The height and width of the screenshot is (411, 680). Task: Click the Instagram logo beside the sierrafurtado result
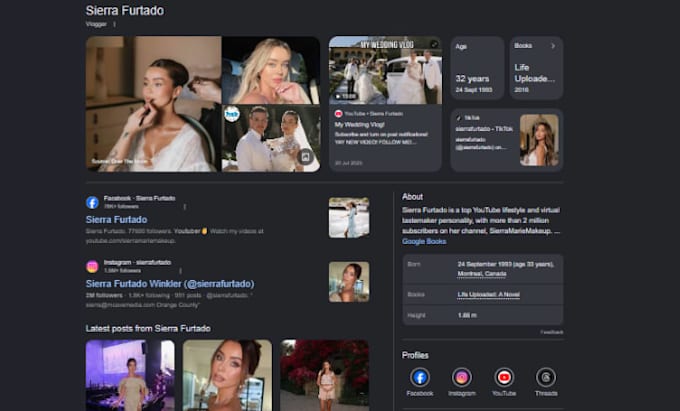[x=92, y=267]
